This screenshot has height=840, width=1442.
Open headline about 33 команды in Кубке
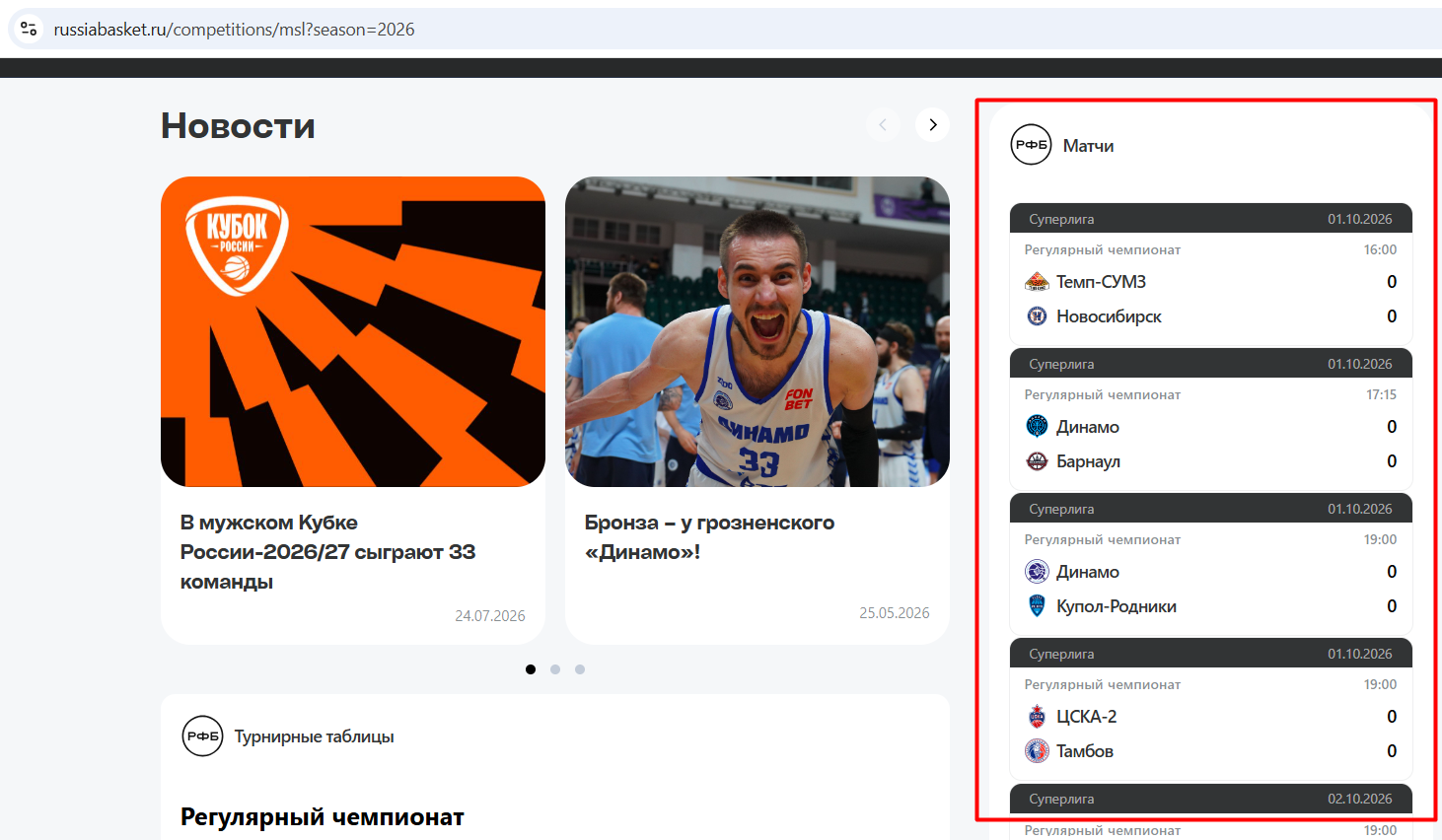point(327,552)
